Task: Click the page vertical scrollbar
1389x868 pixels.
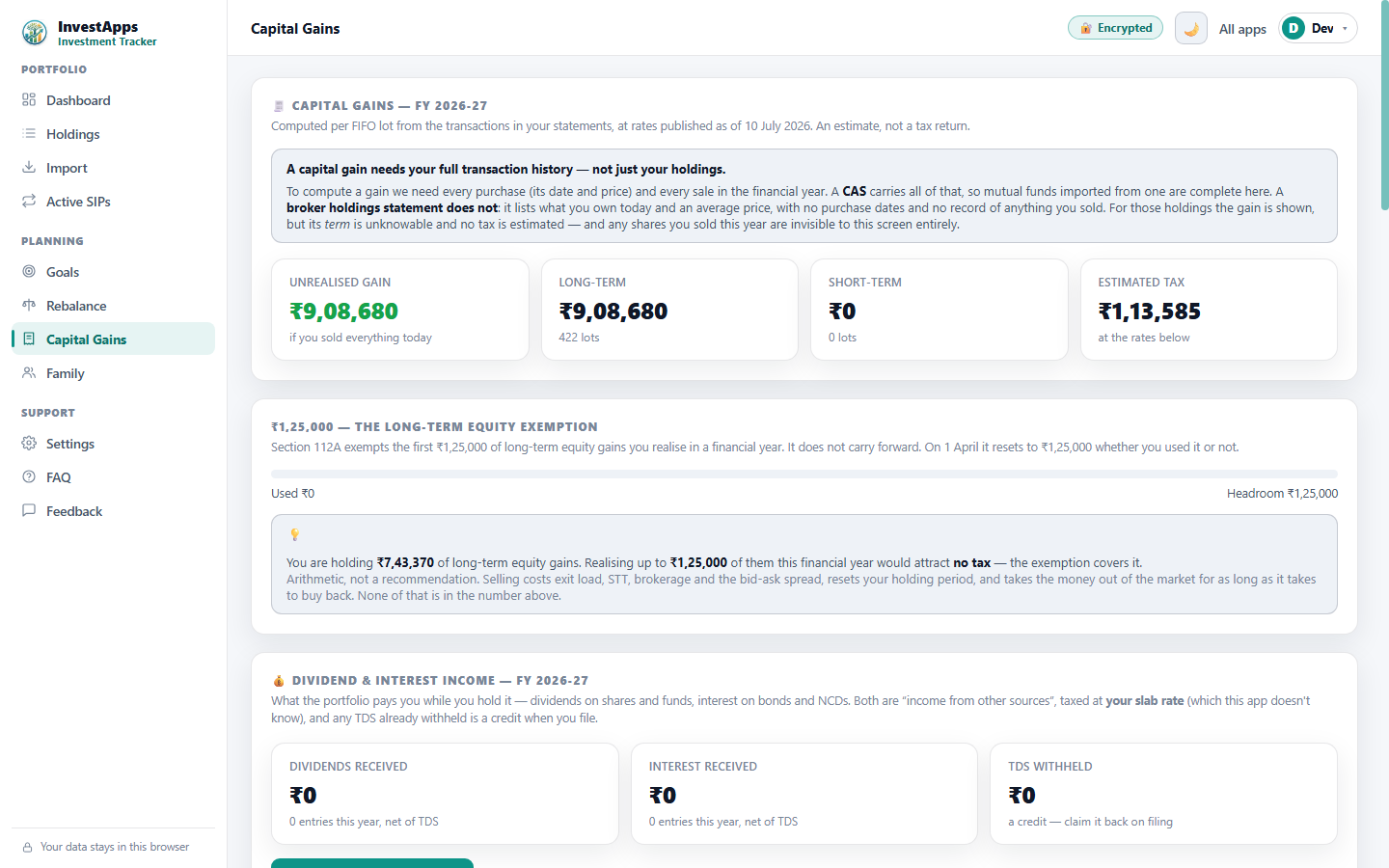Action: point(1385,106)
